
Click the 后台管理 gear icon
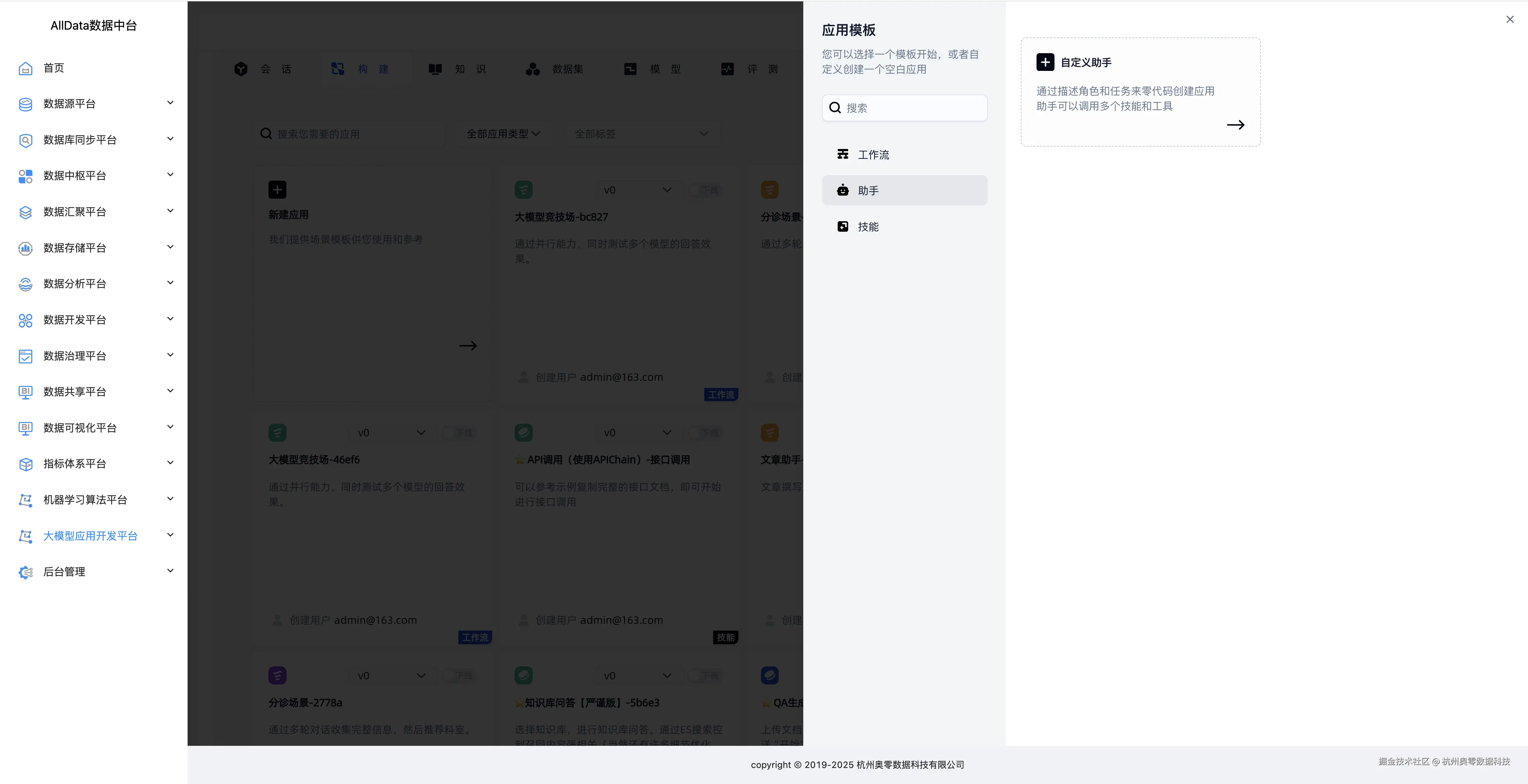pyautogui.click(x=26, y=572)
